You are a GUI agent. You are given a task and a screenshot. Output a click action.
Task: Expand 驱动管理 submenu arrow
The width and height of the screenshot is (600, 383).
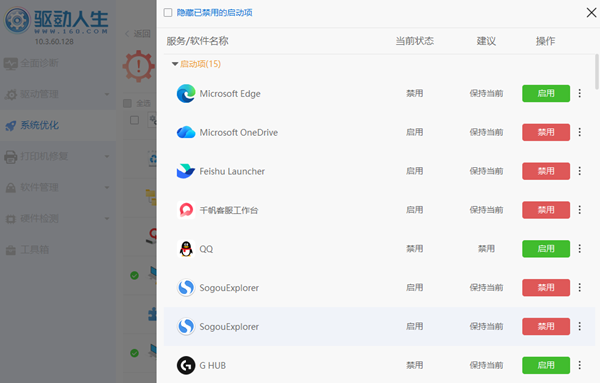(107, 94)
